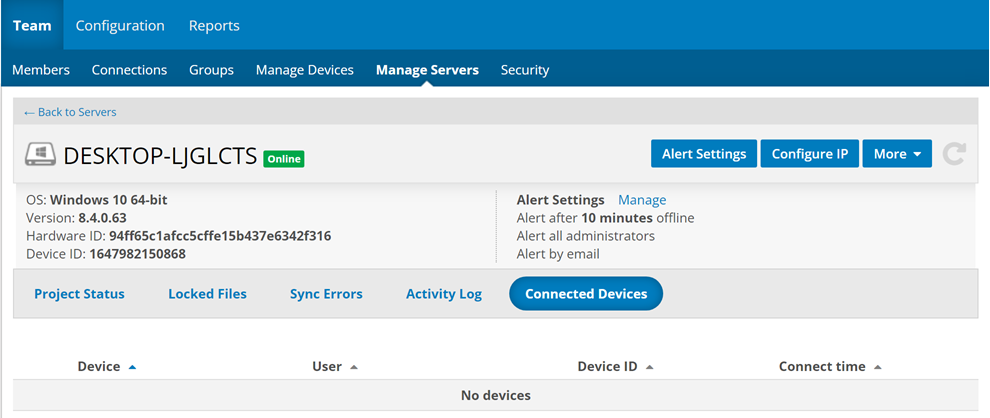The width and height of the screenshot is (990, 418).
Task: Open the Configuration top menu
Action: pos(120,25)
